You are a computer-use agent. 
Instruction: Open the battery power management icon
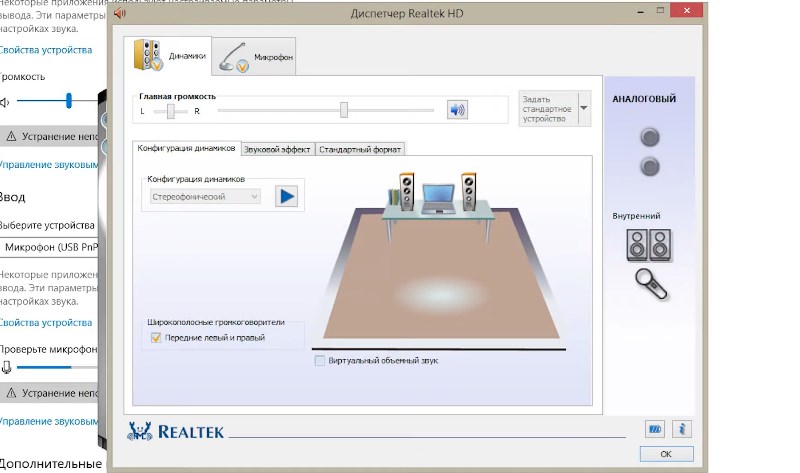tap(655, 429)
